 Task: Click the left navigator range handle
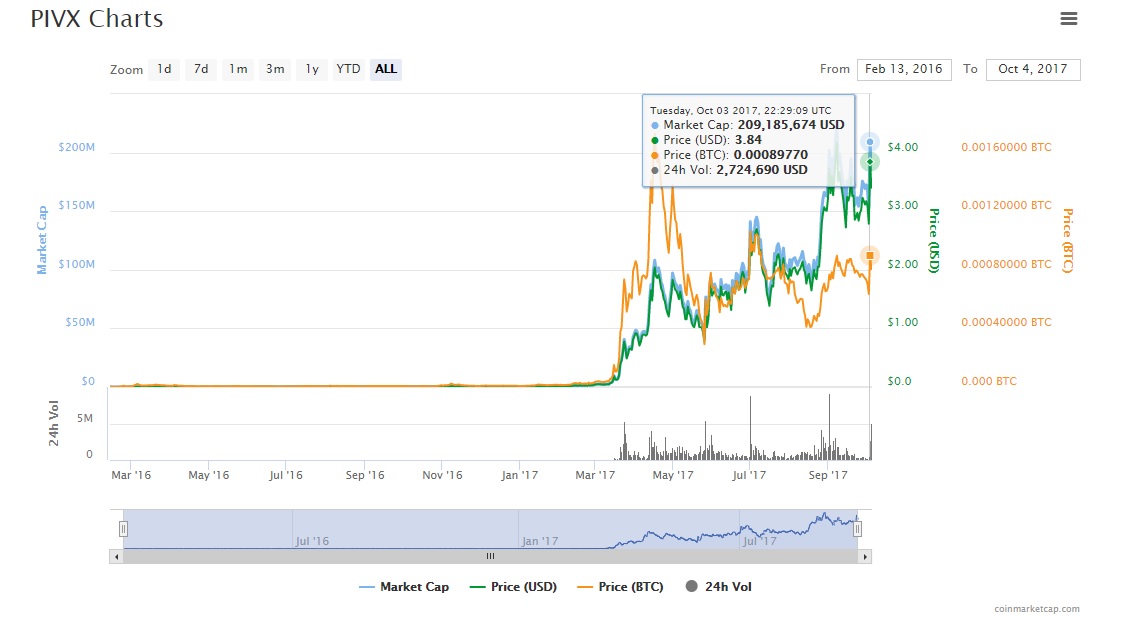(x=124, y=529)
